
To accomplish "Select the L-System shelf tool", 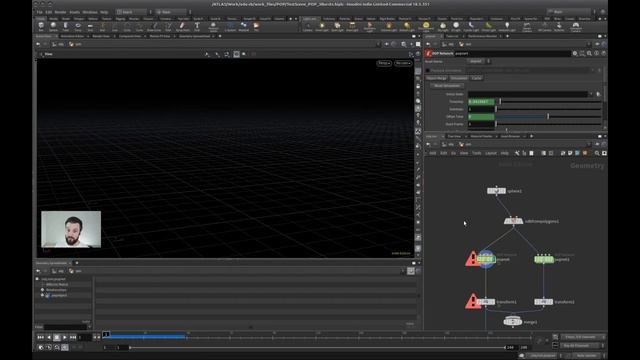I will tap(230, 27).
